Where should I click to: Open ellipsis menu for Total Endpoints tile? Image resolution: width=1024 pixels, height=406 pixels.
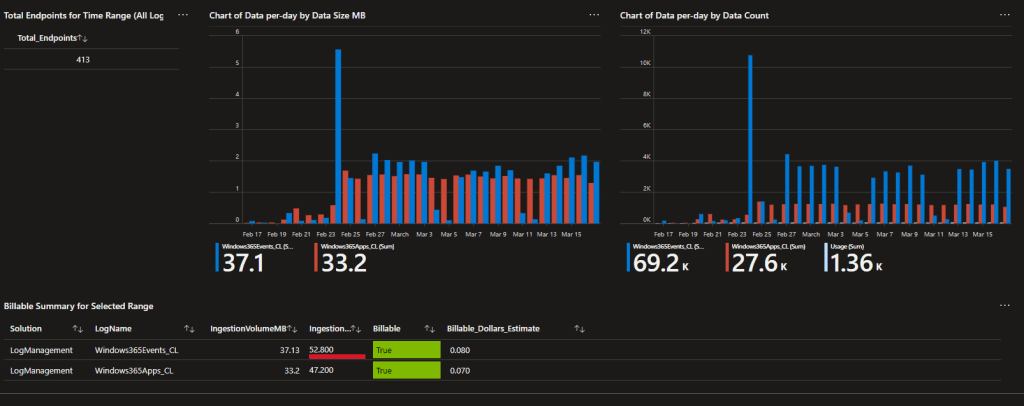(x=183, y=15)
